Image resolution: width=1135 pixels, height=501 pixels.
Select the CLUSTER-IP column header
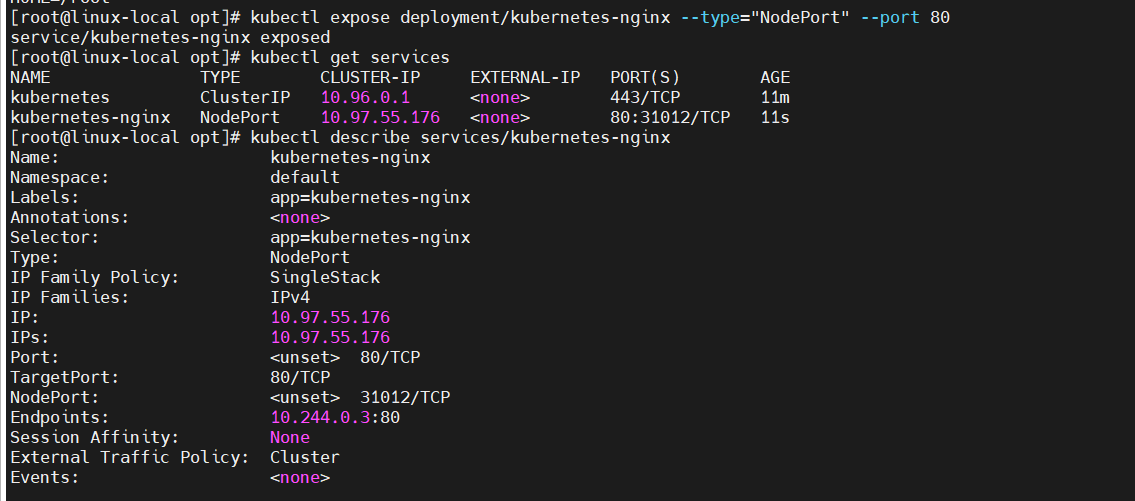(370, 77)
